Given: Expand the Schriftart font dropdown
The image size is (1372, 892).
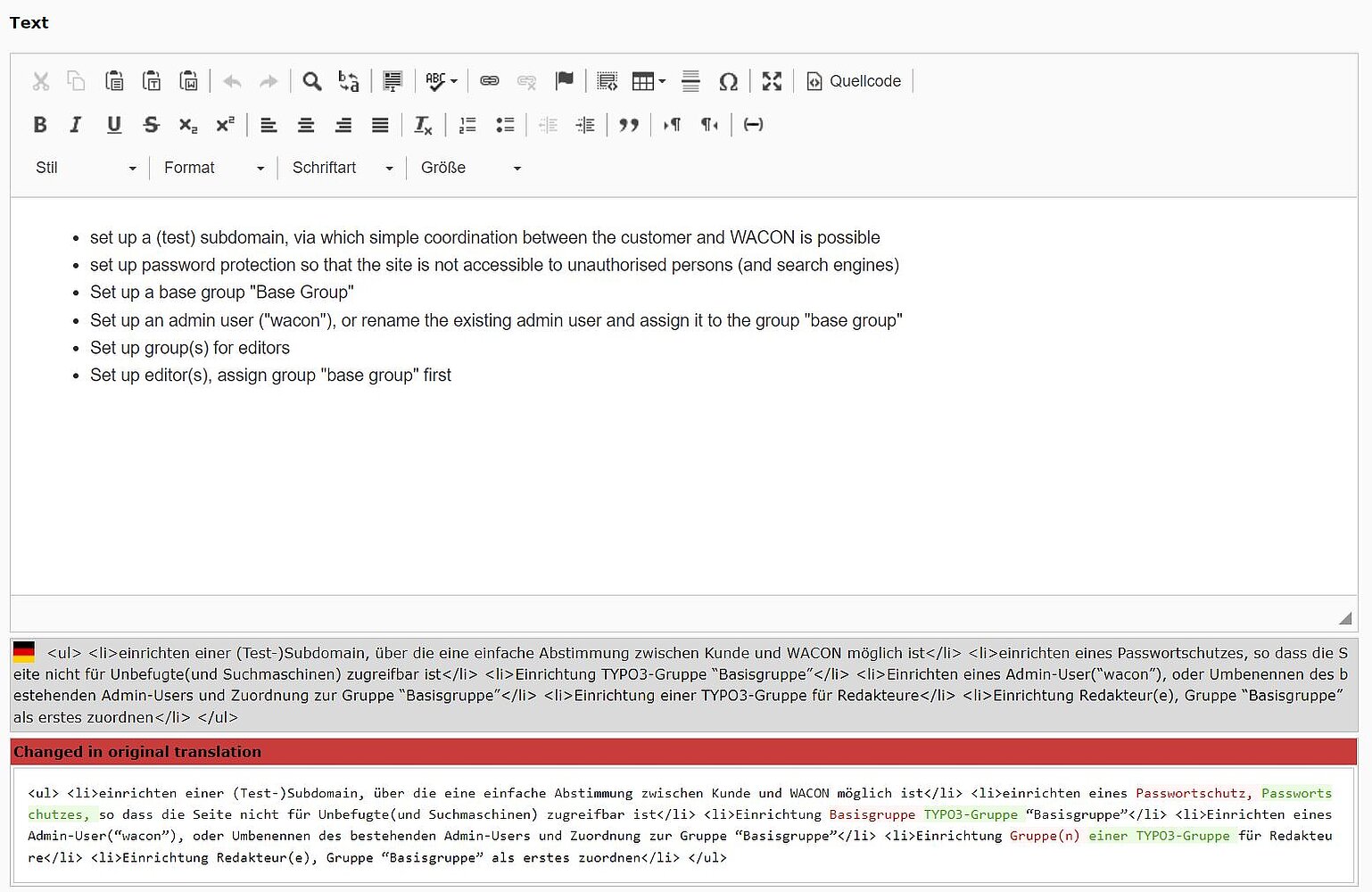Looking at the screenshot, I should [x=343, y=168].
